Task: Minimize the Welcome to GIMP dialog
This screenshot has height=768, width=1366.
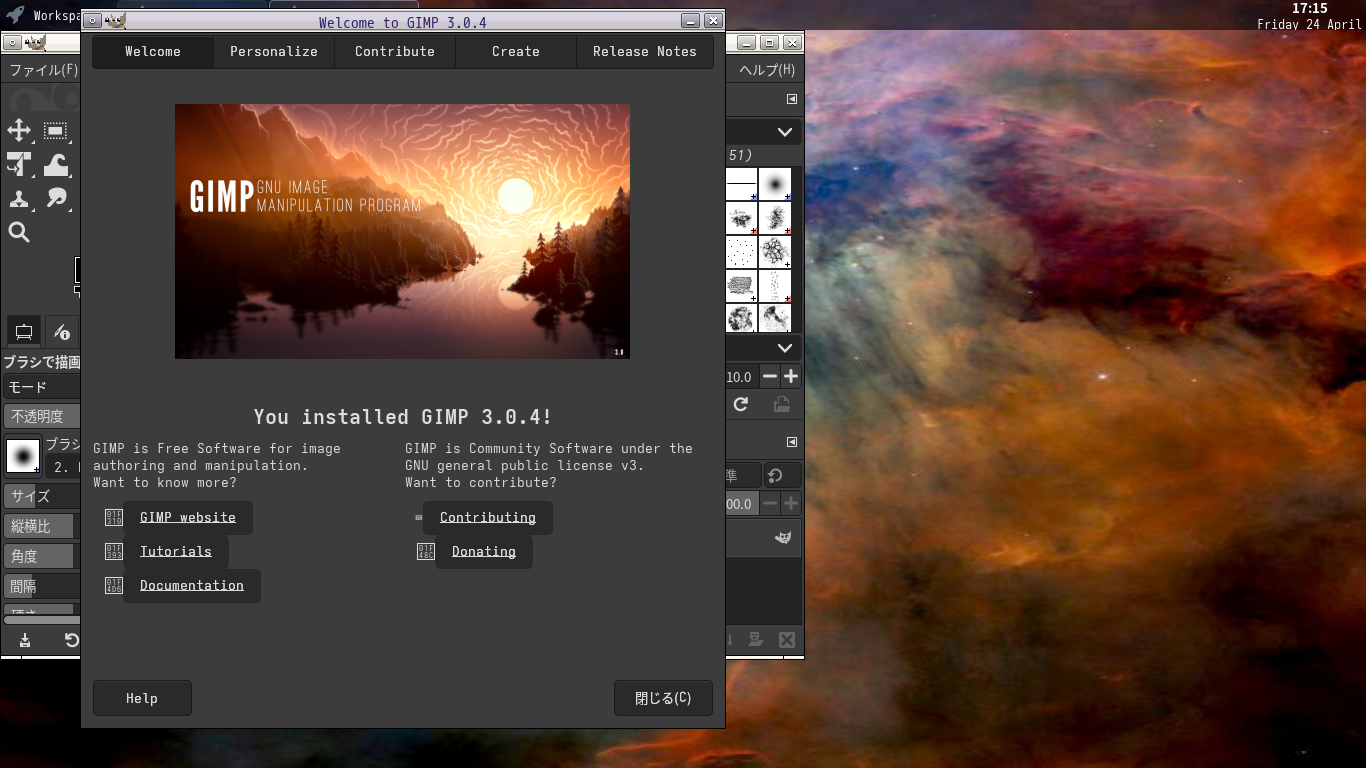Action: pyautogui.click(x=690, y=21)
